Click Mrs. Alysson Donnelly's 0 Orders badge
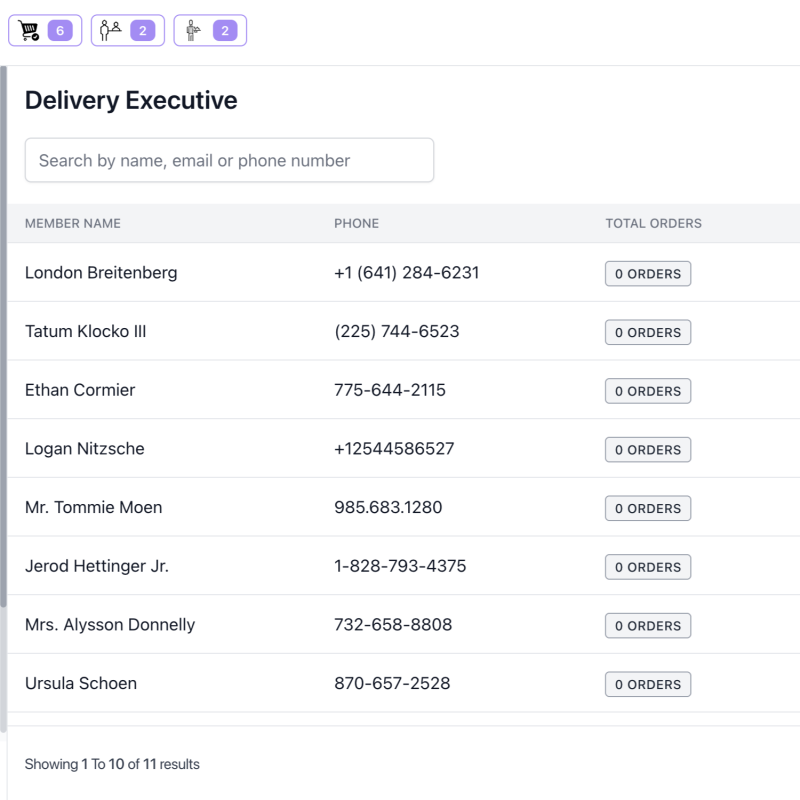The height and width of the screenshot is (800, 800). (x=647, y=626)
